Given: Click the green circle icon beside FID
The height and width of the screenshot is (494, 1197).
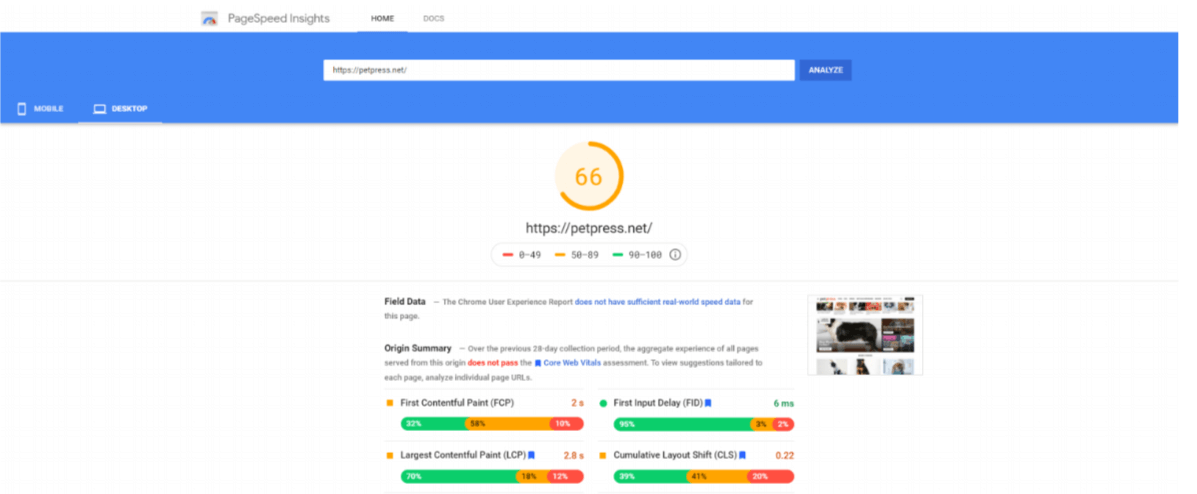Looking at the screenshot, I should point(603,402).
